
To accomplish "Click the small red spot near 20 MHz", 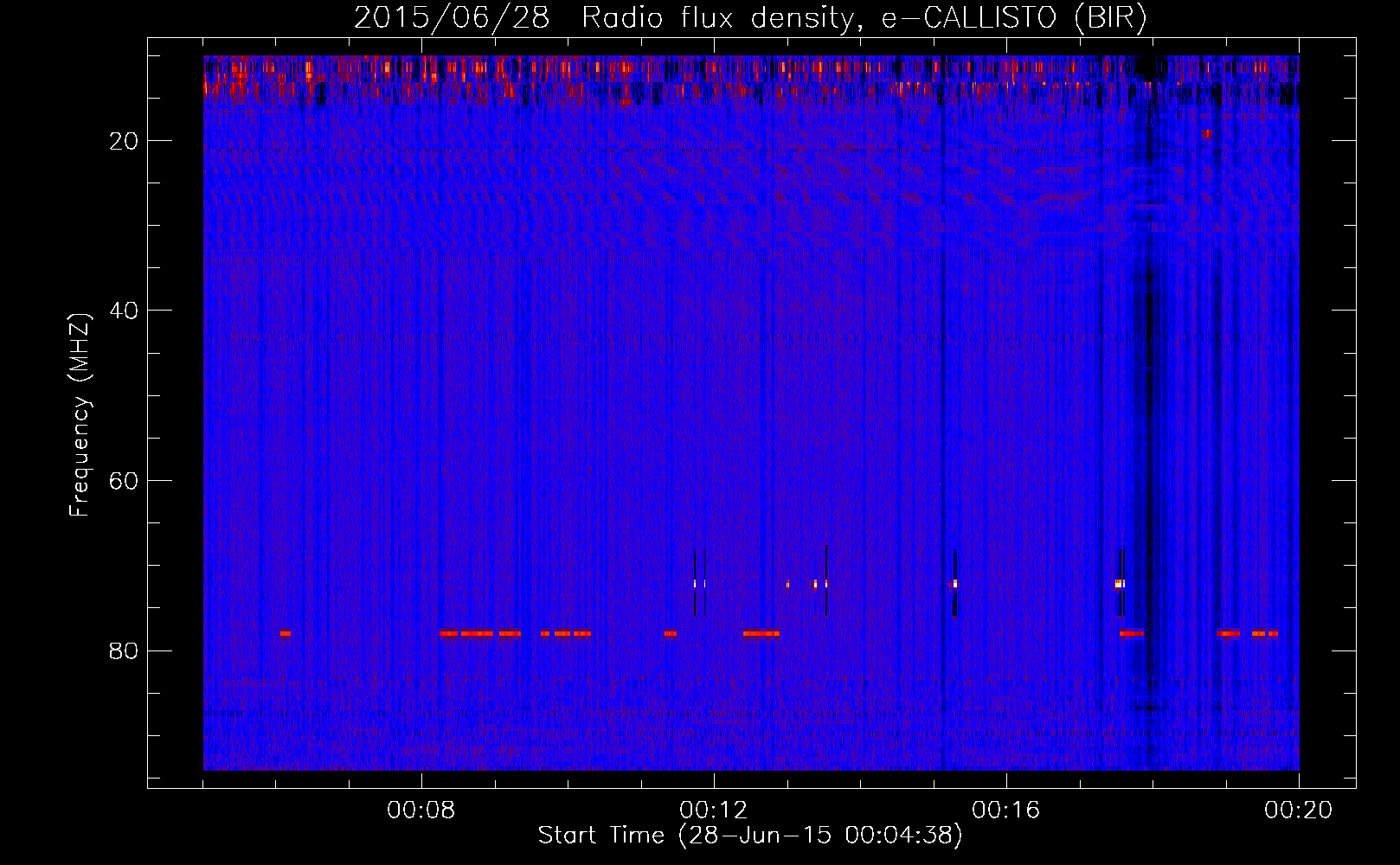I will click(1207, 134).
